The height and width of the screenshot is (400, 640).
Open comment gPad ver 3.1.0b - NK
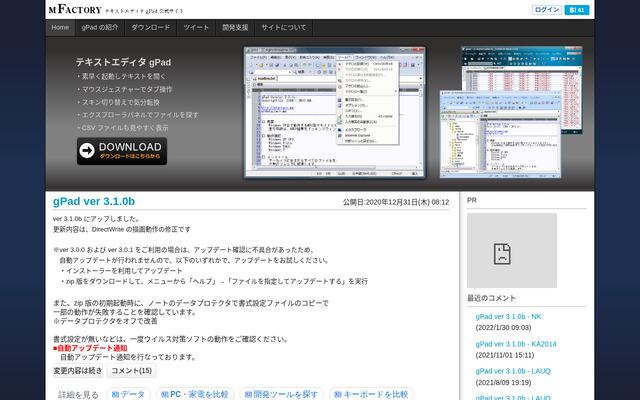(508, 317)
